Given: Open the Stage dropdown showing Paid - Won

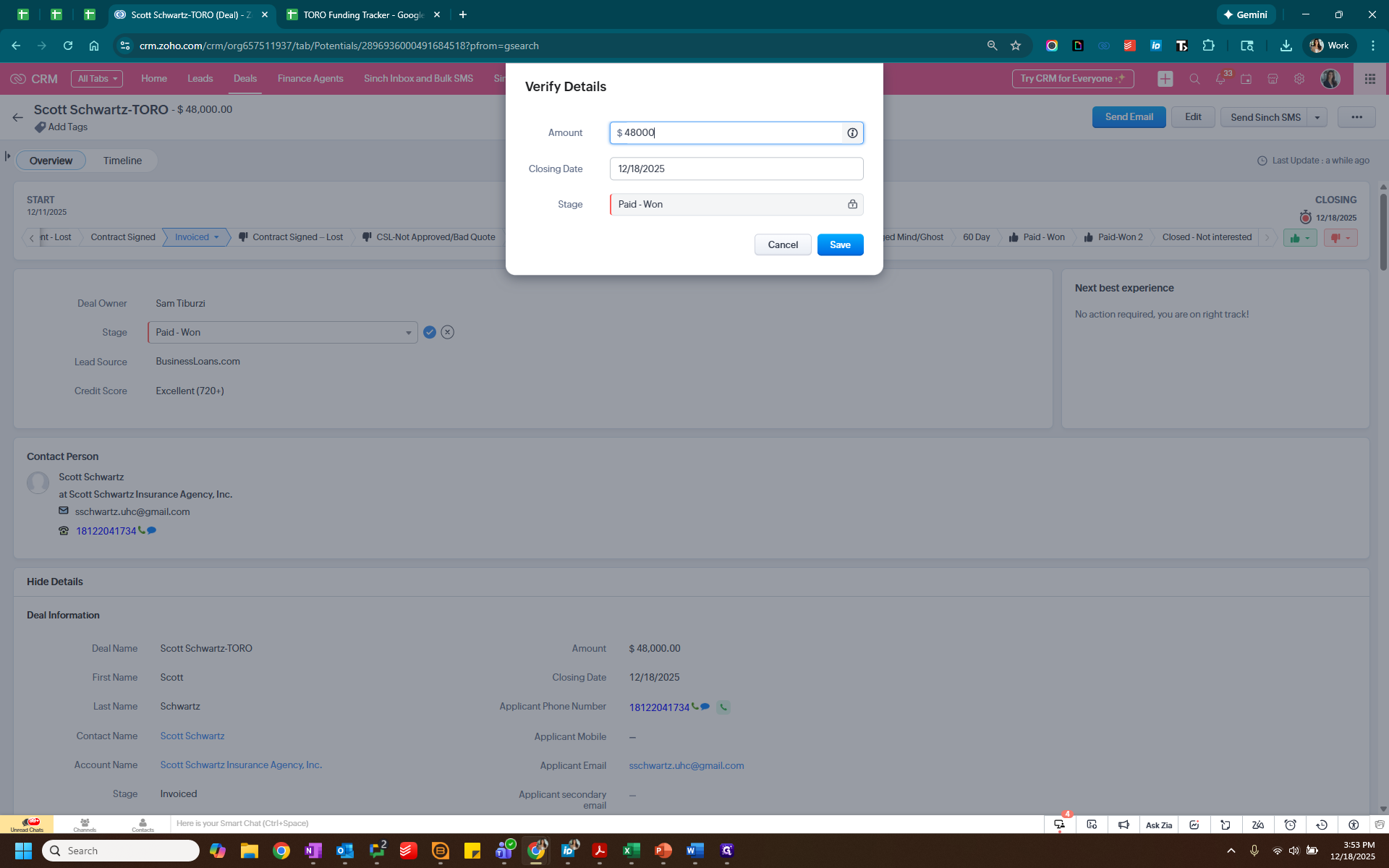Looking at the screenshot, I should coord(282,333).
